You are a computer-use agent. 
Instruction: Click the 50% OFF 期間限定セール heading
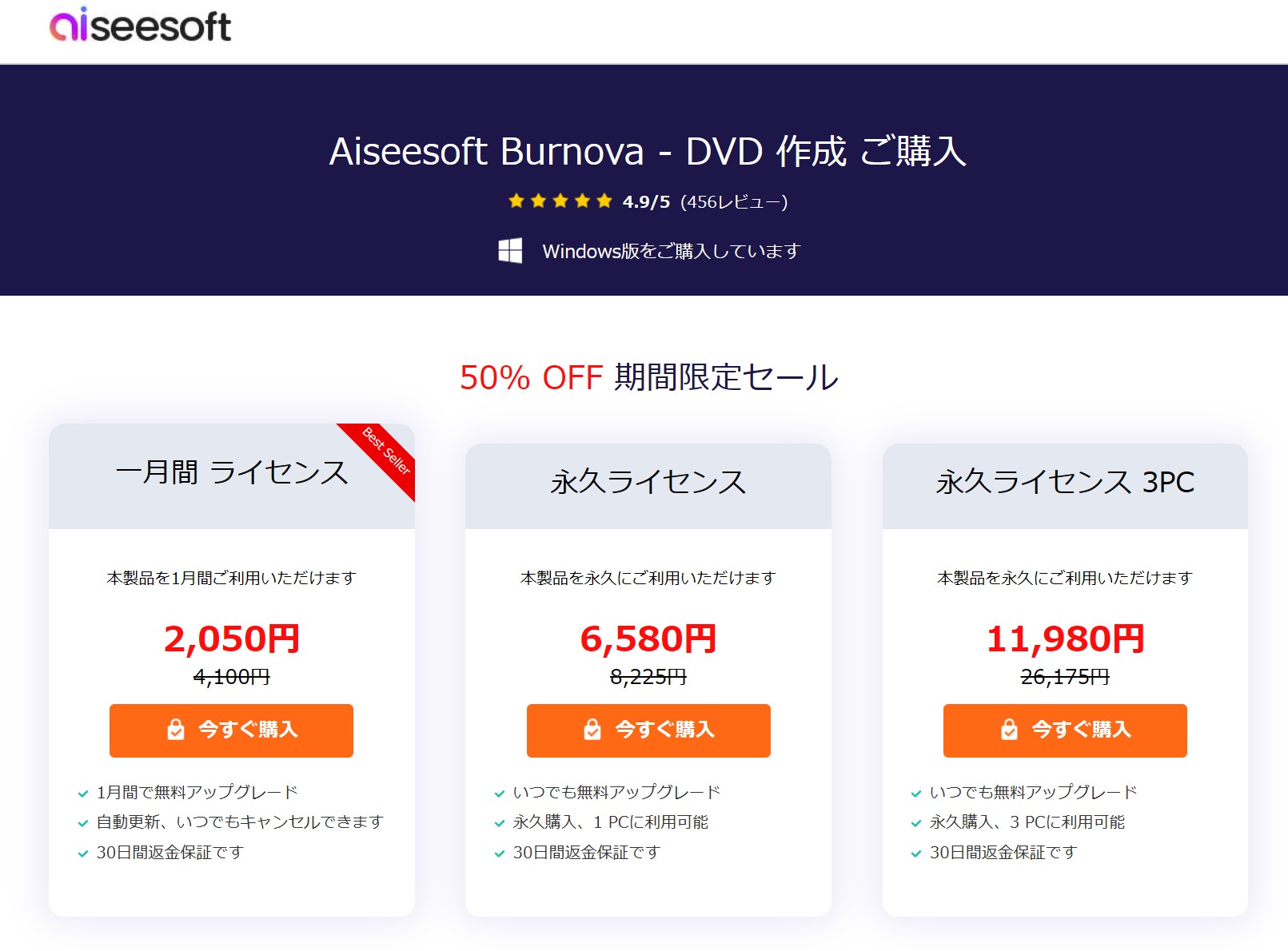(648, 377)
